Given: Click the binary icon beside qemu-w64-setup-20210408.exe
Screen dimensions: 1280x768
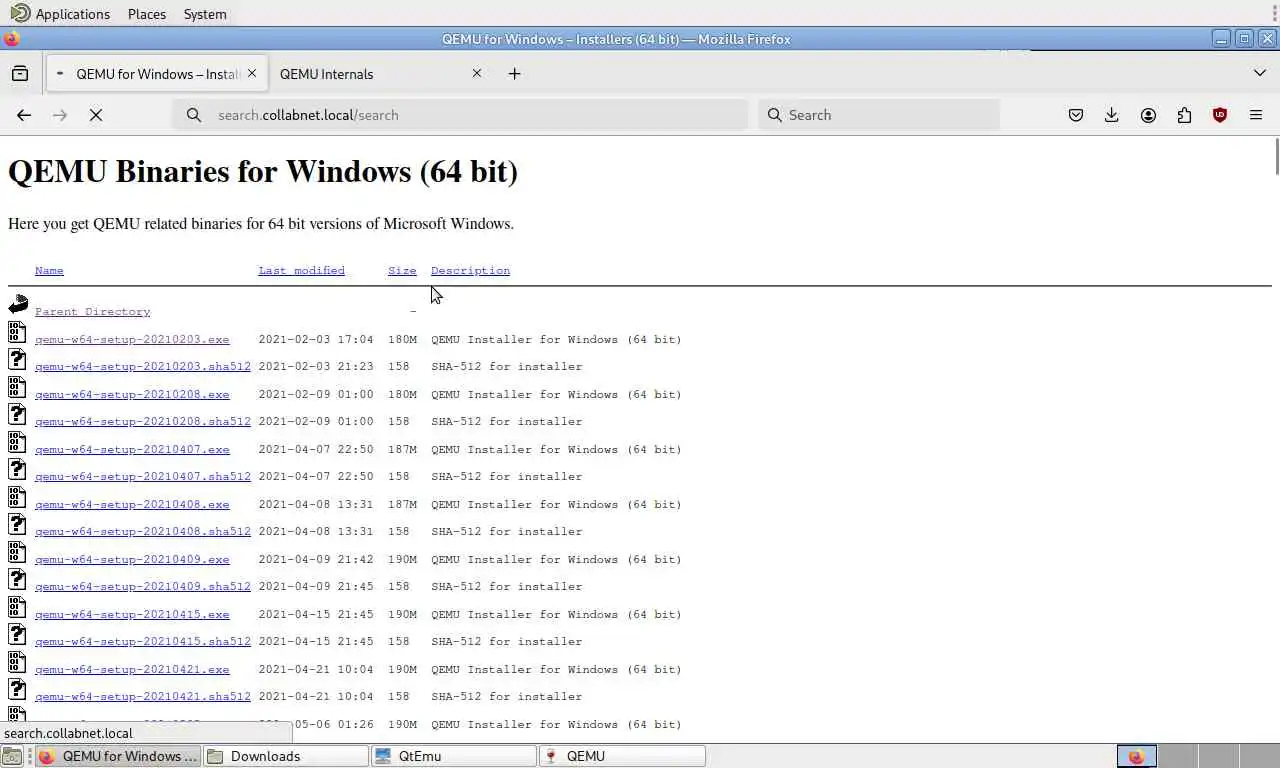Looking at the screenshot, I should [17, 497].
